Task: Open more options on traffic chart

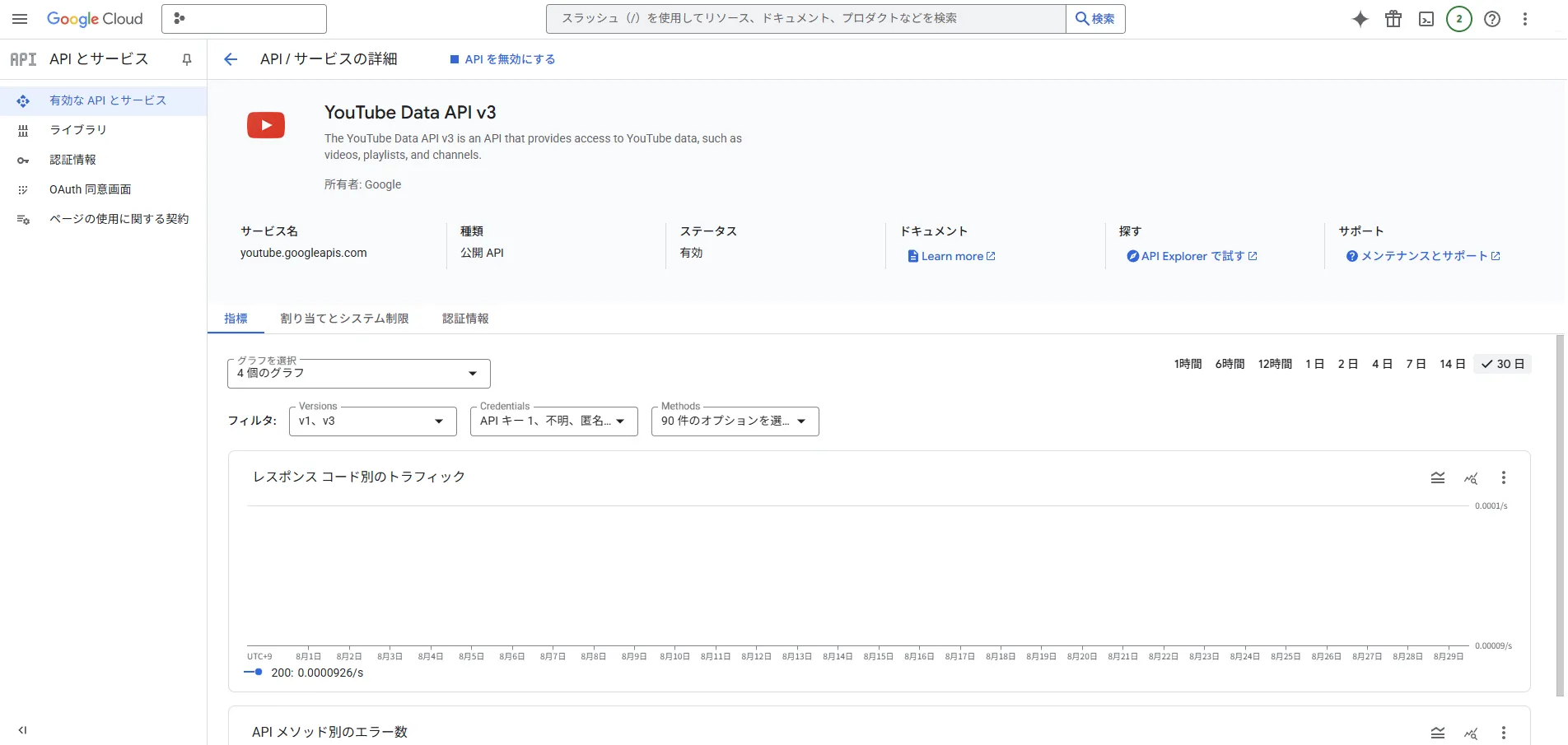Action: 1504,477
